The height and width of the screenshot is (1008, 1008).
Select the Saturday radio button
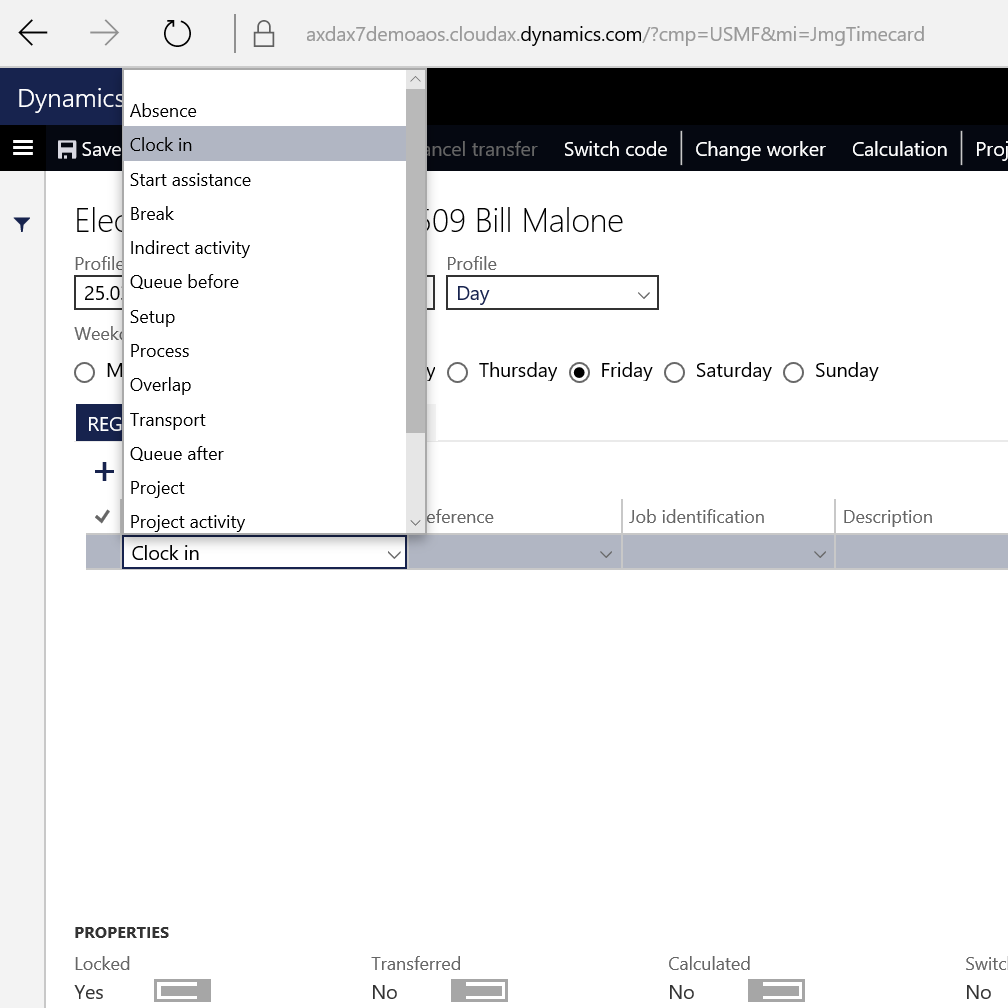coord(675,372)
